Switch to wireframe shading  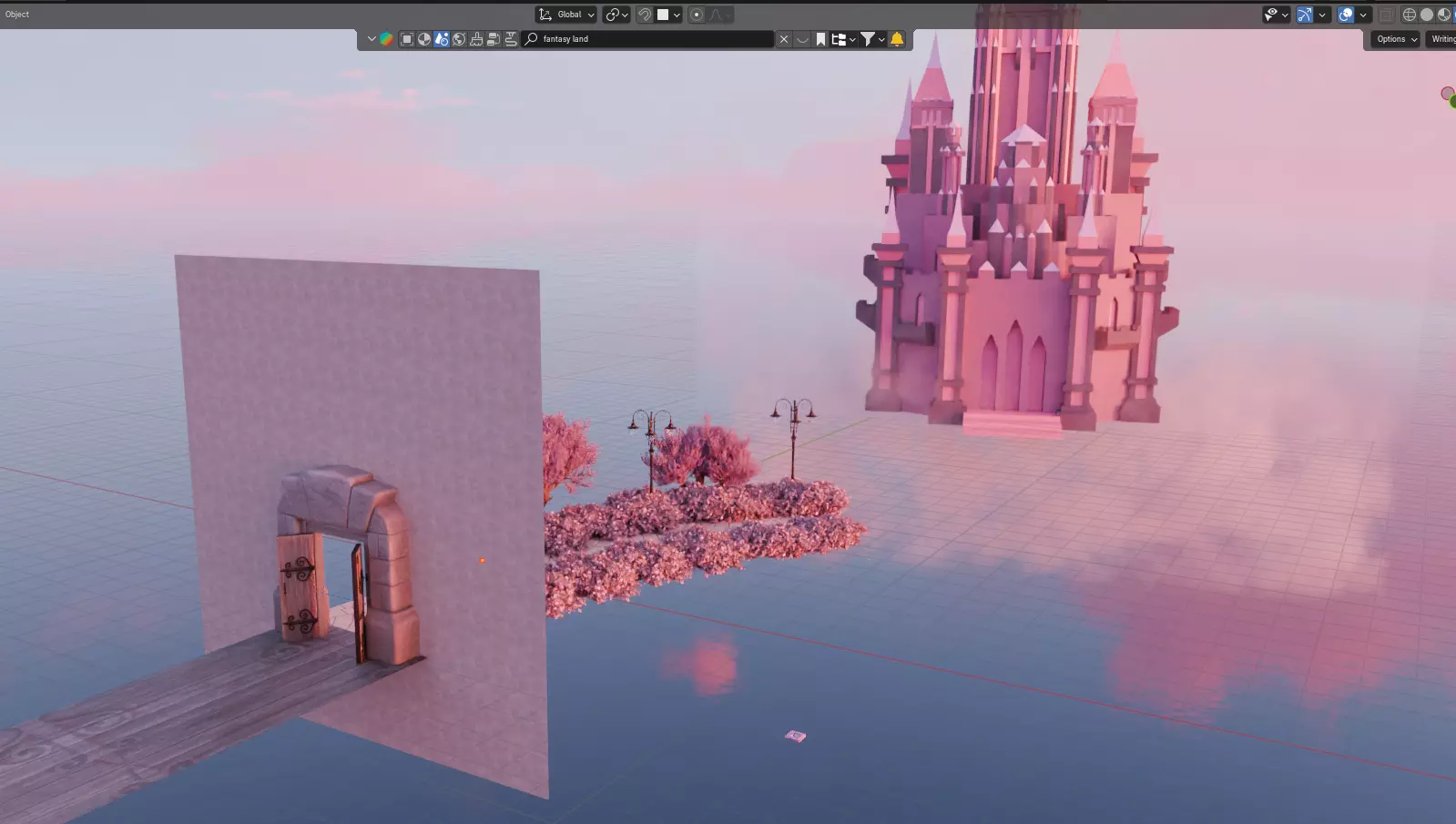(1410, 15)
